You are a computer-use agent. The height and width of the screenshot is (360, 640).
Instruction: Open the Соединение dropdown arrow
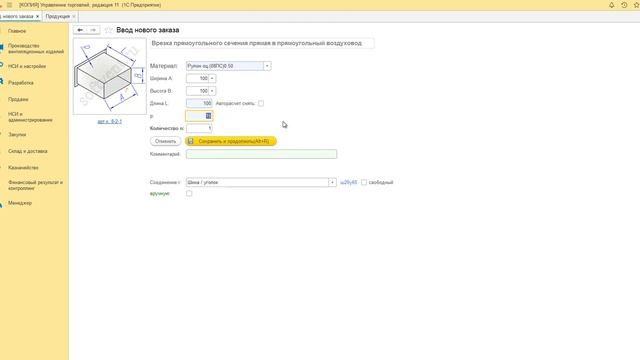pos(332,182)
